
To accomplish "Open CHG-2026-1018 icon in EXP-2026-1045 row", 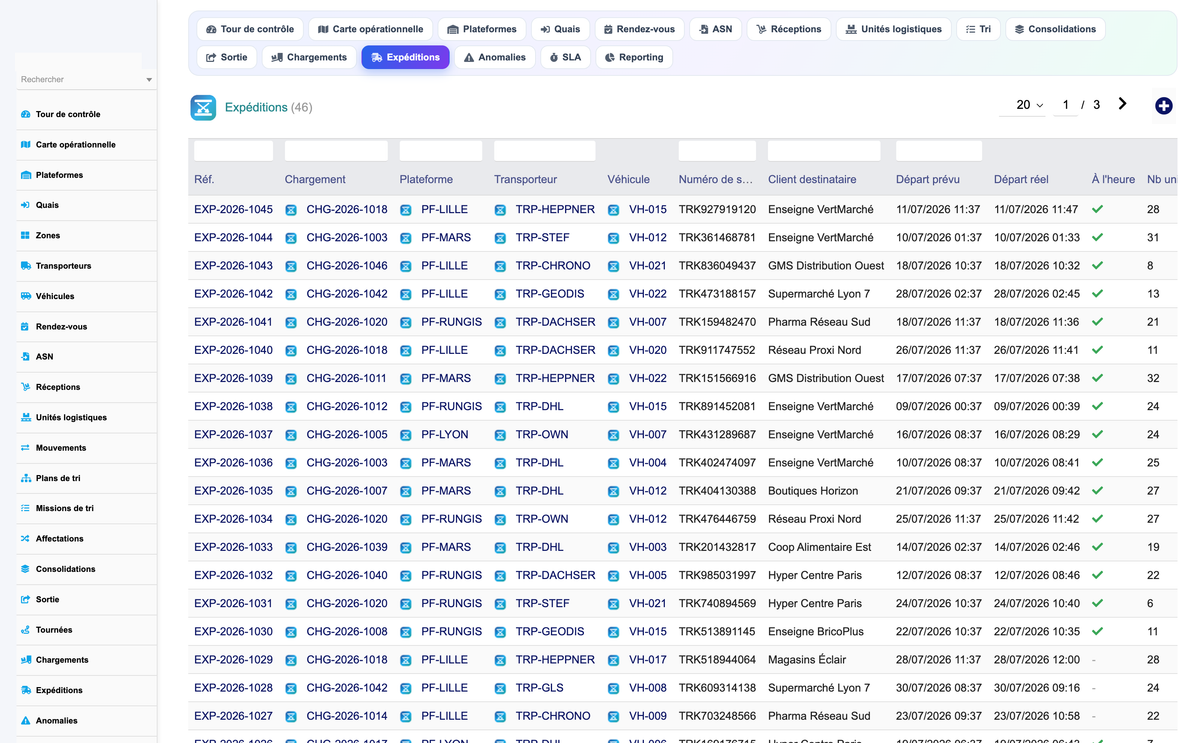I will tap(291, 210).
